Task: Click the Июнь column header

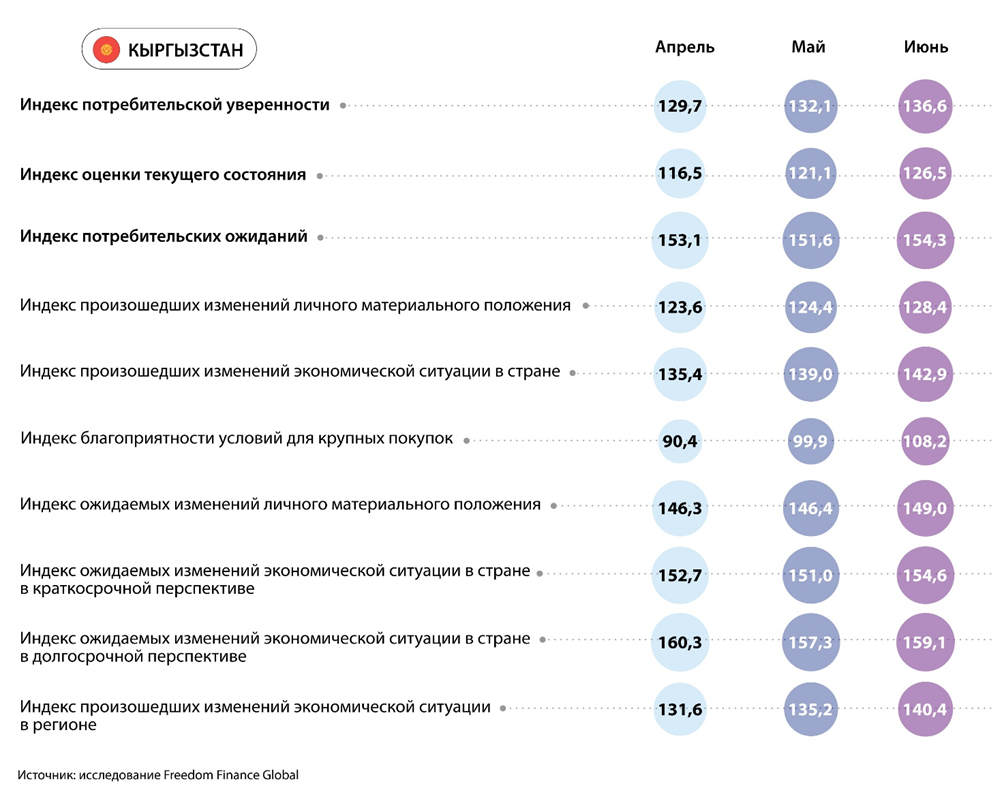Action: point(925,47)
